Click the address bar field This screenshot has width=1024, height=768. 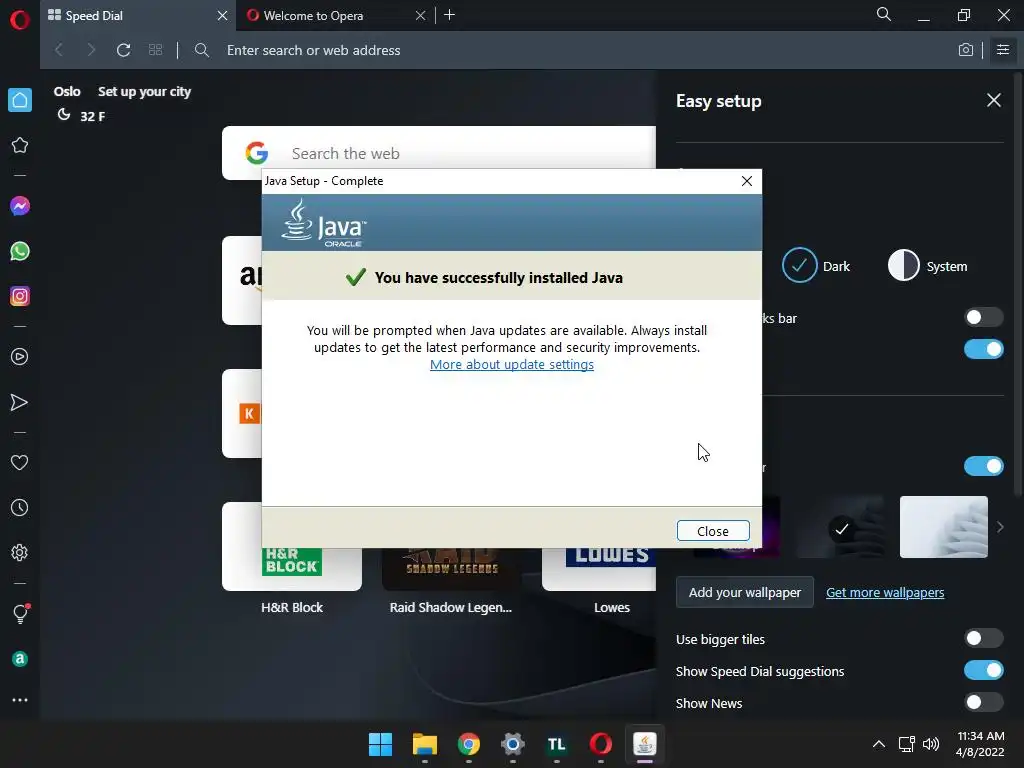[575, 50]
